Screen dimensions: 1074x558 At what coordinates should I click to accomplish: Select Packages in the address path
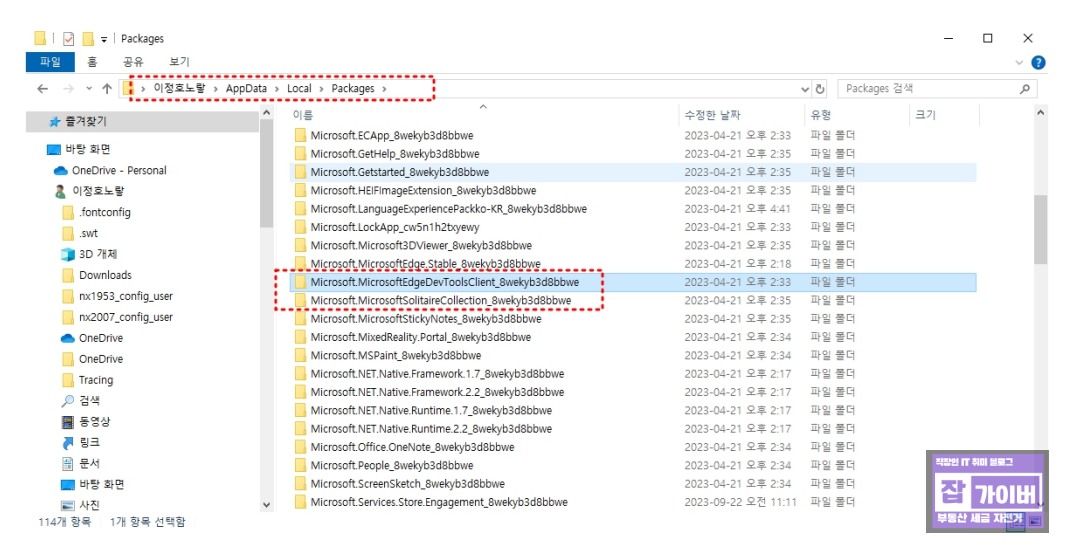pyautogui.click(x=353, y=88)
